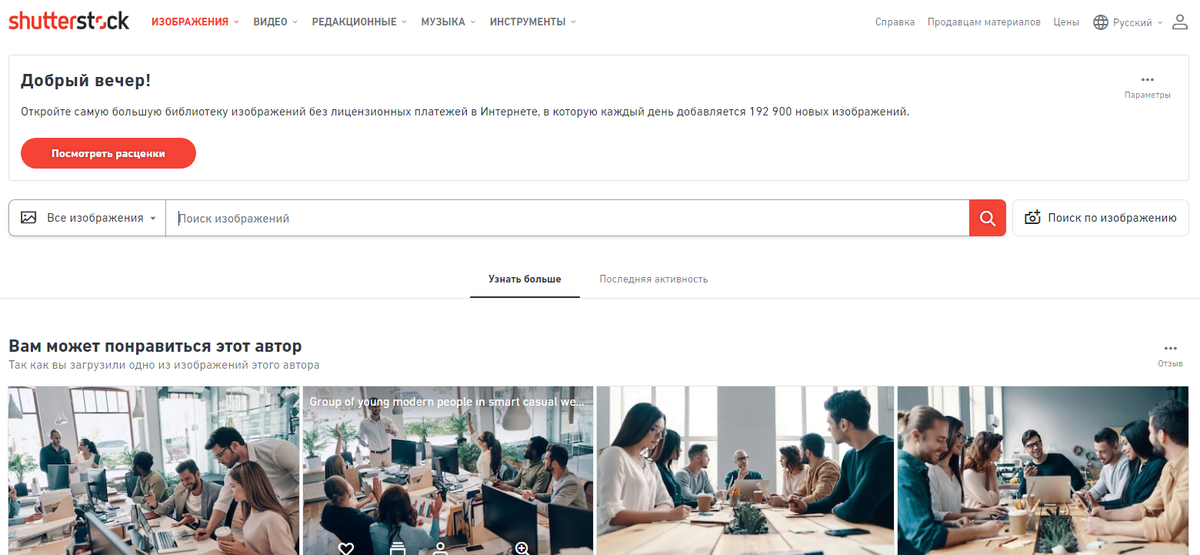Screen dimensions: 1200x555
Task: Click the heart favorite icon on thumbnail
Action: tap(346, 548)
